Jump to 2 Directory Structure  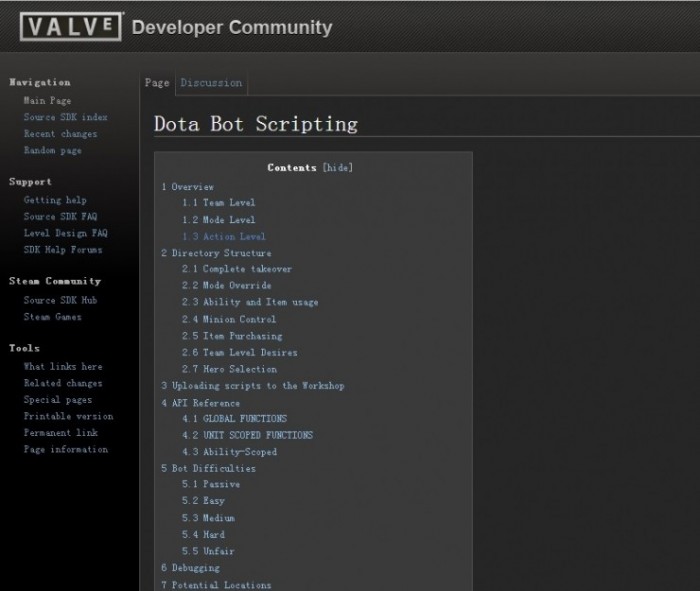(216, 253)
